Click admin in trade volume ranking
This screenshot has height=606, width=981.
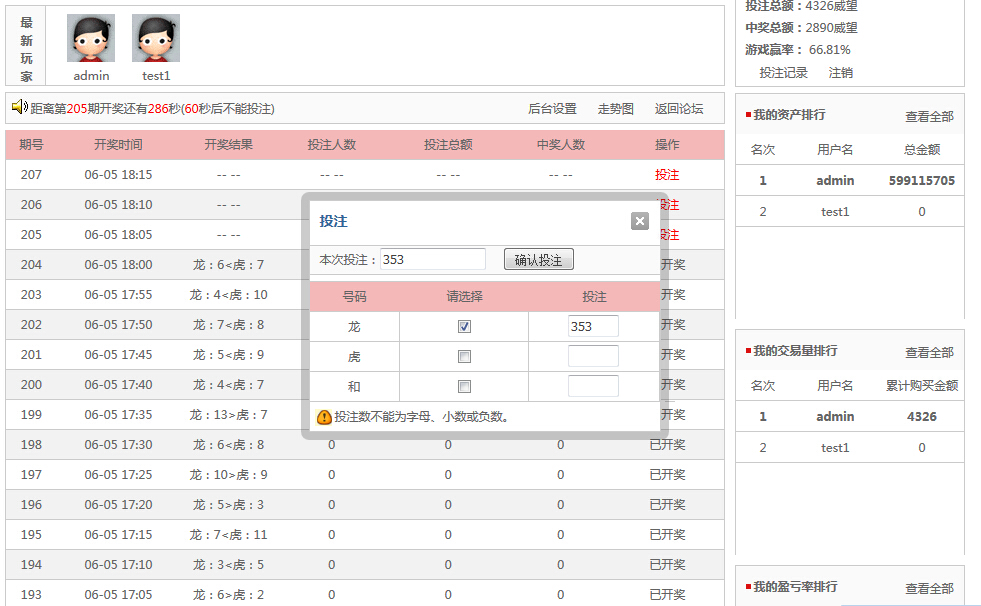point(835,417)
